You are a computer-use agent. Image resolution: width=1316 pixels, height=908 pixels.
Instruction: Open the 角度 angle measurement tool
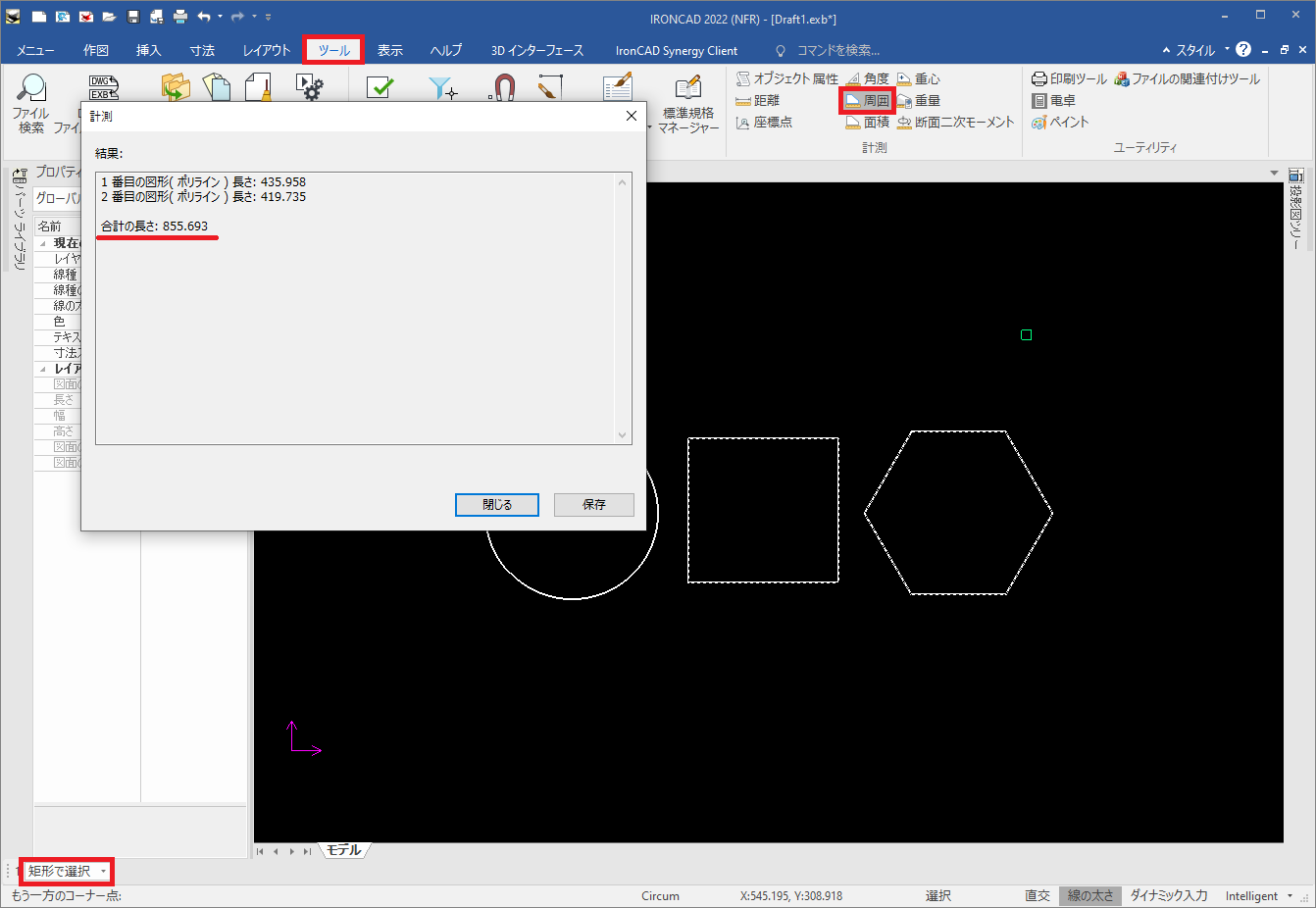868,78
